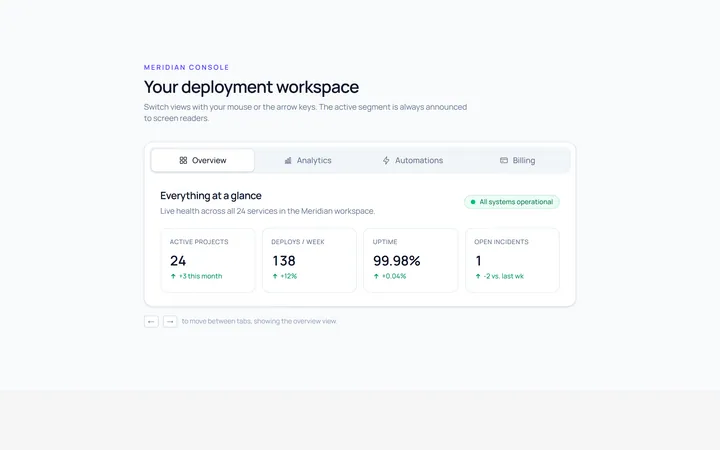Click the Analytics bar chart icon
Screen dimensions: 720x450
(x=288, y=160)
